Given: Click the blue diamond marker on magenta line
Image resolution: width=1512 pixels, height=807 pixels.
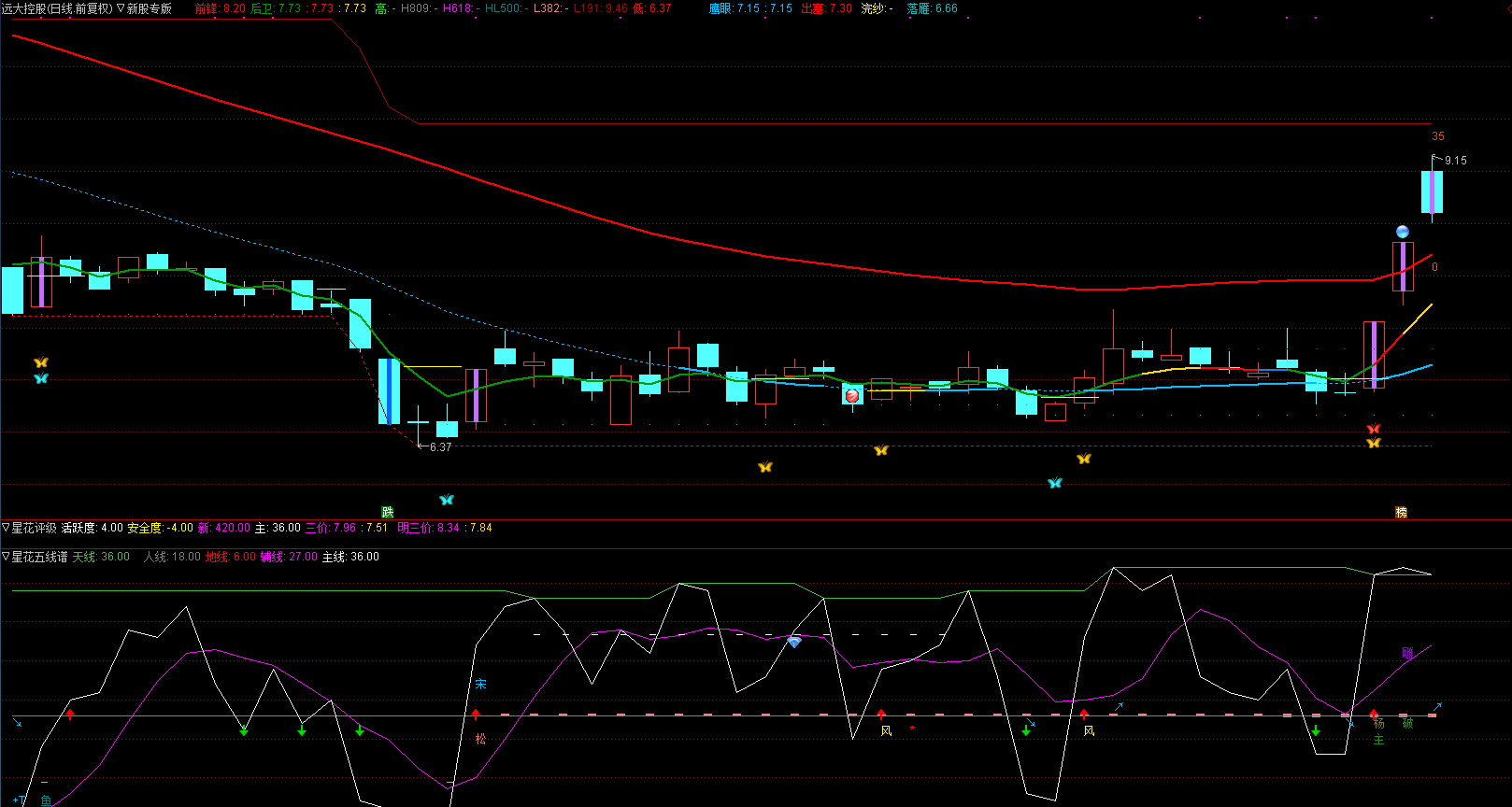Looking at the screenshot, I should [x=794, y=643].
